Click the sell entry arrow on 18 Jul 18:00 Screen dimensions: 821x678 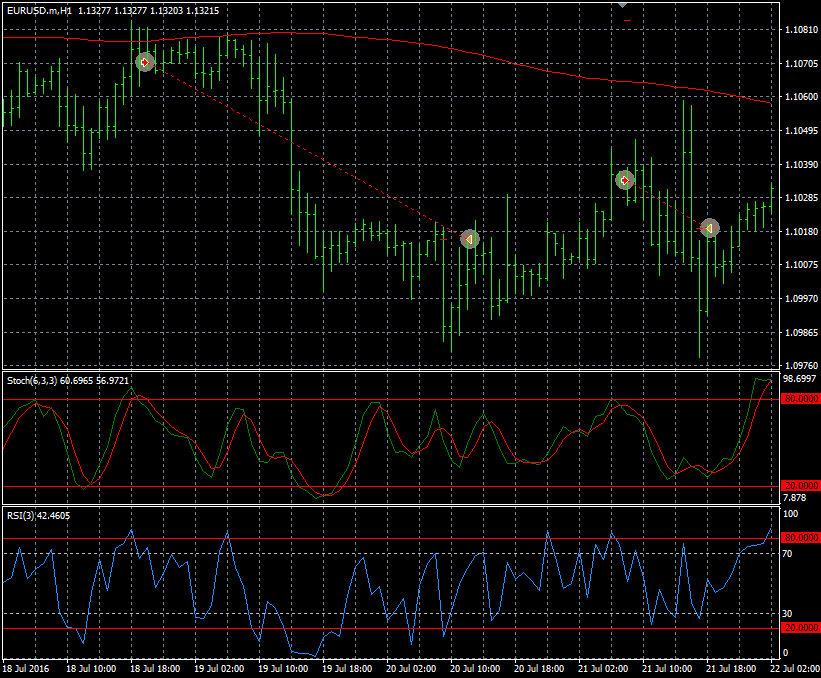click(145, 62)
